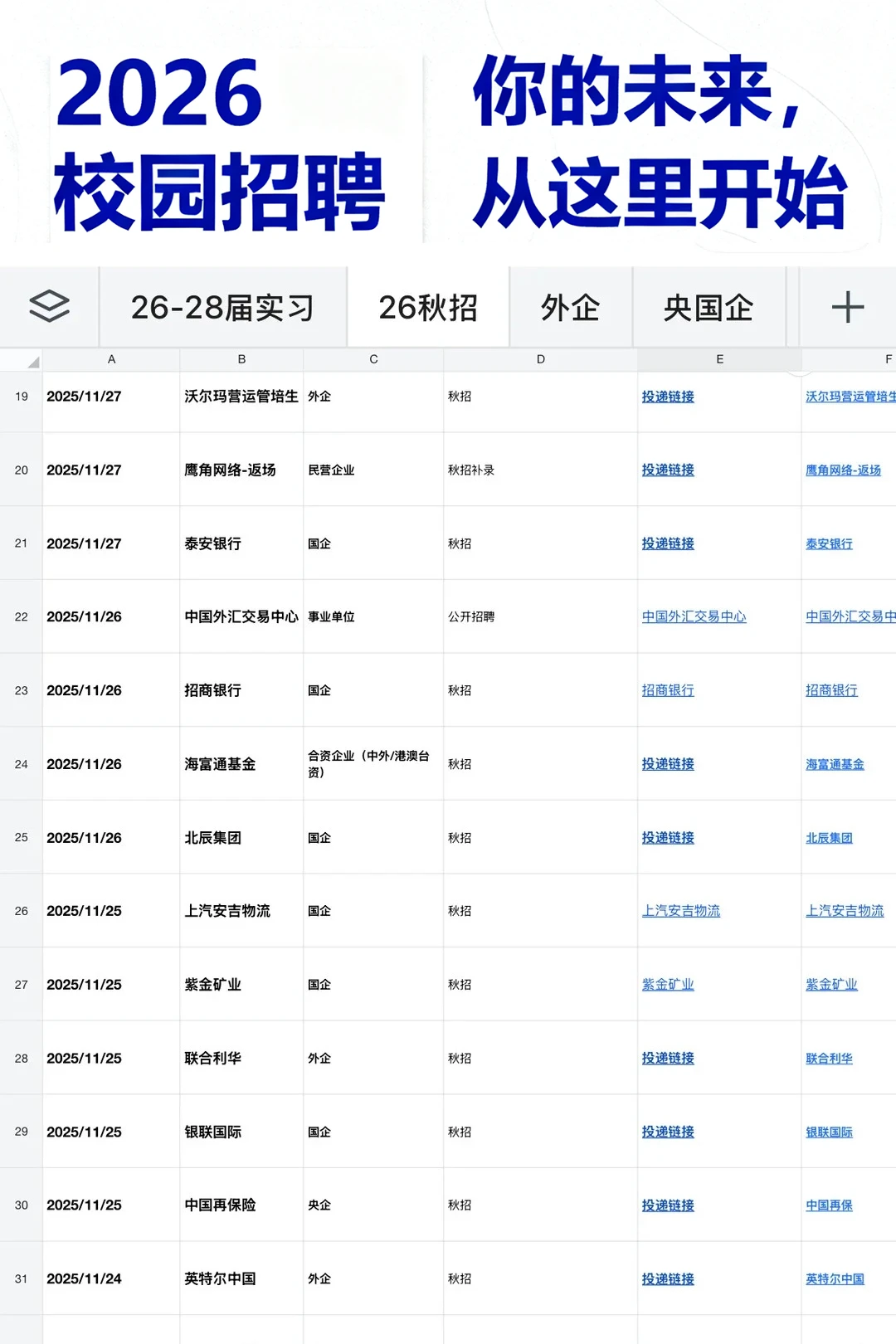Screen dimensions: 896x1344
Task: Open 投递链接 in 北辰集团 row
Action: [668, 838]
